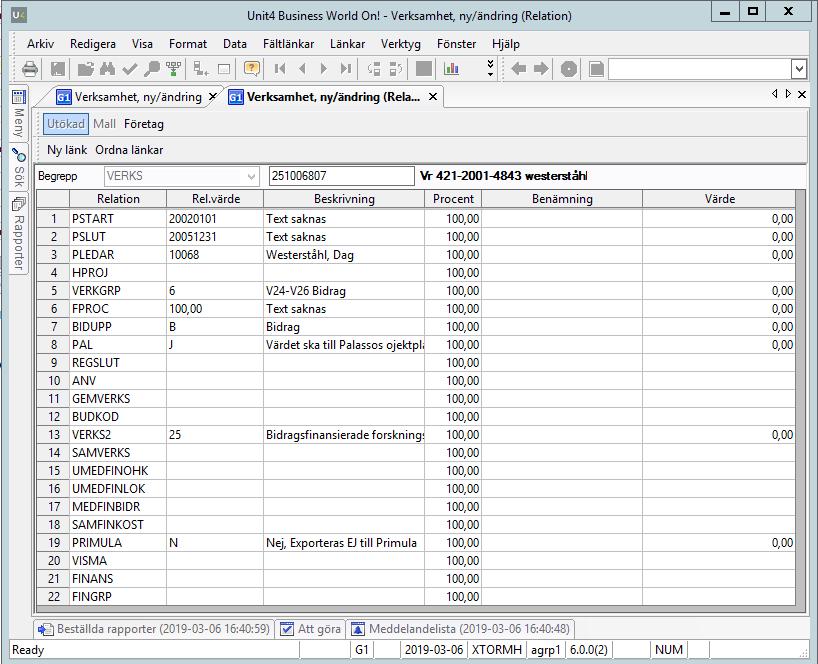
Task: Open the Länkar menu
Action: pyautogui.click(x=347, y=44)
